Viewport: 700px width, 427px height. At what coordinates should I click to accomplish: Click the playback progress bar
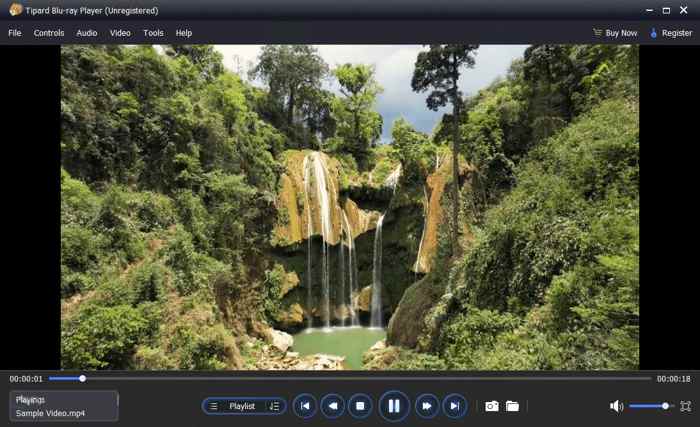[350, 379]
